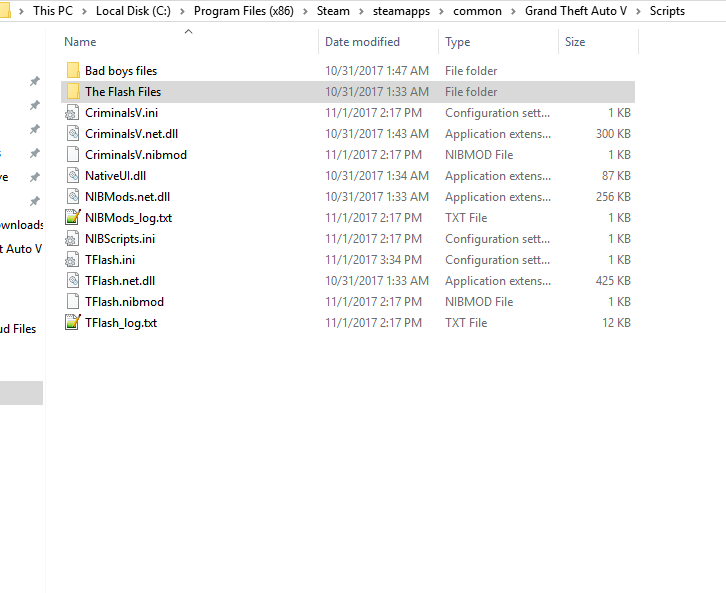Screen dimensions: 726x593
Task: Expand chevron after Program Files (x86) breadcrumb
Action: pyautogui.click(x=305, y=11)
